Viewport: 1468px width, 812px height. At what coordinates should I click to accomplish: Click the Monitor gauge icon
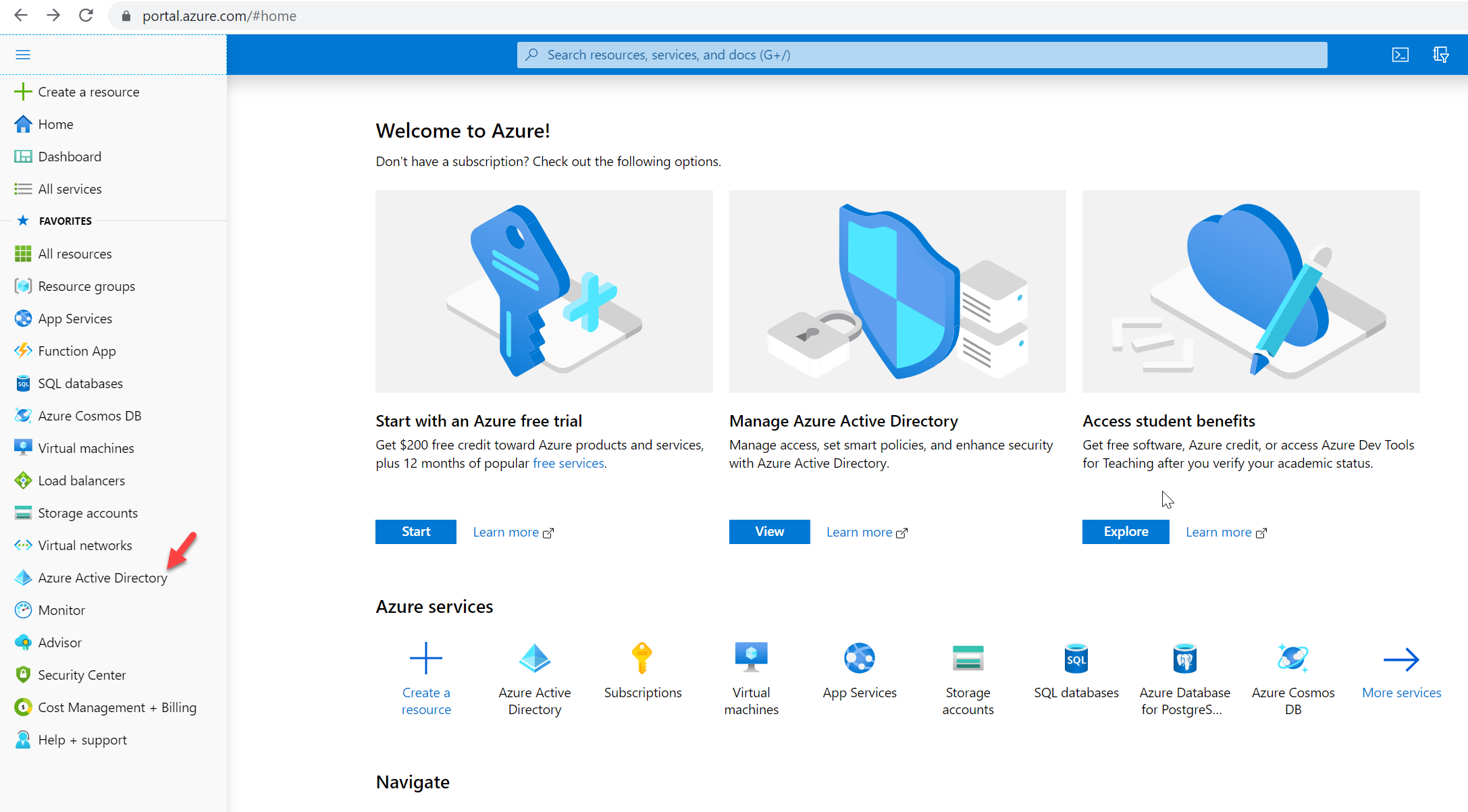(23, 610)
